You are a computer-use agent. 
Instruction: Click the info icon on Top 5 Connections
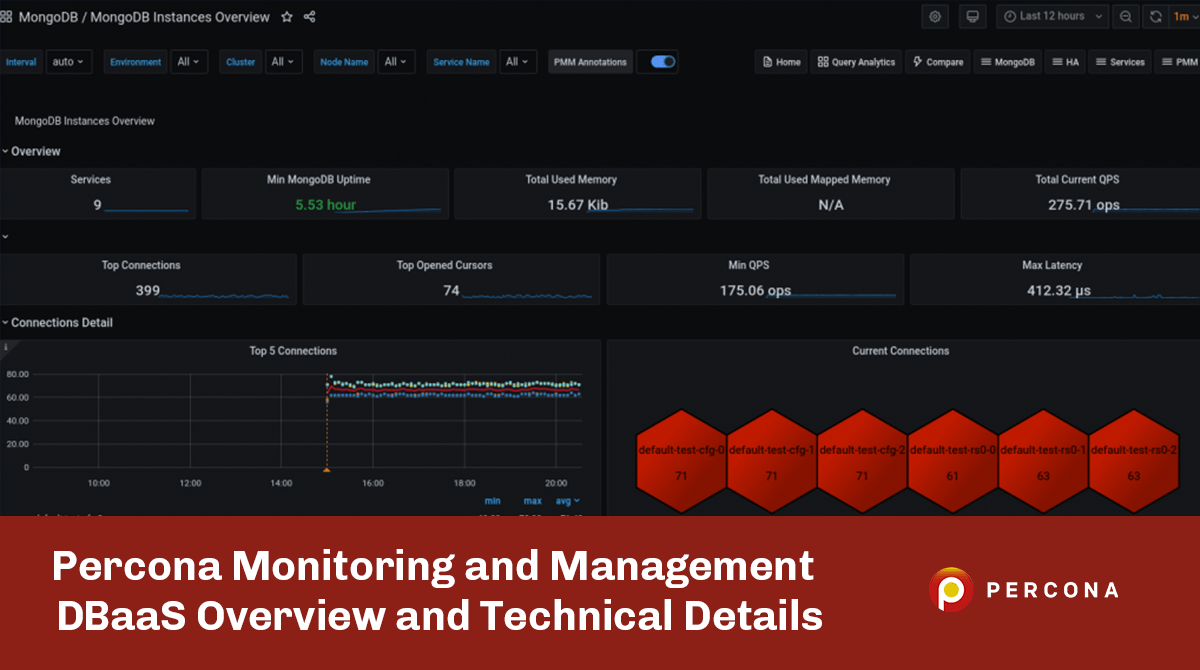tap(5, 347)
